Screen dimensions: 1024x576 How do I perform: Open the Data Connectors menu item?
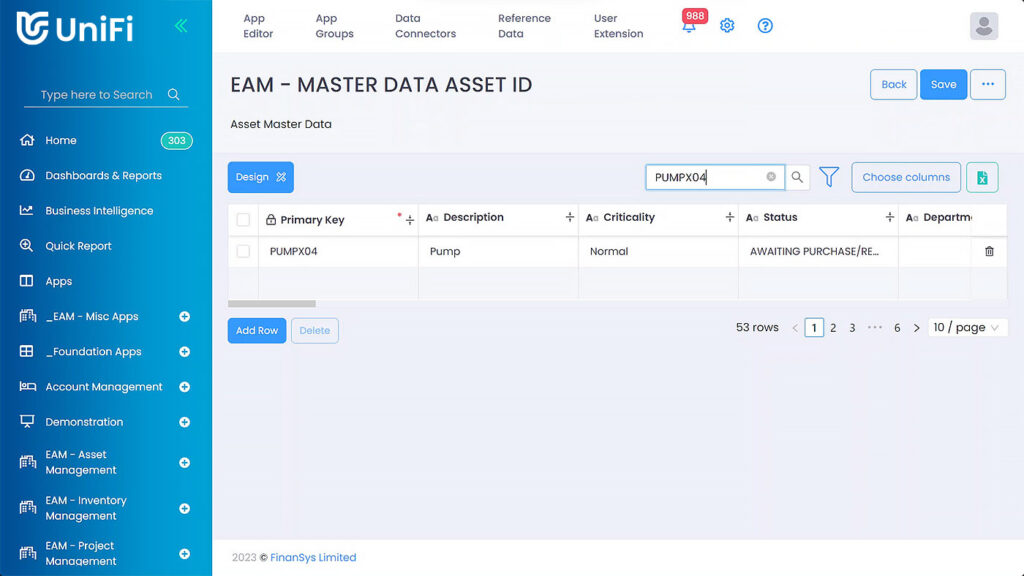click(424, 26)
